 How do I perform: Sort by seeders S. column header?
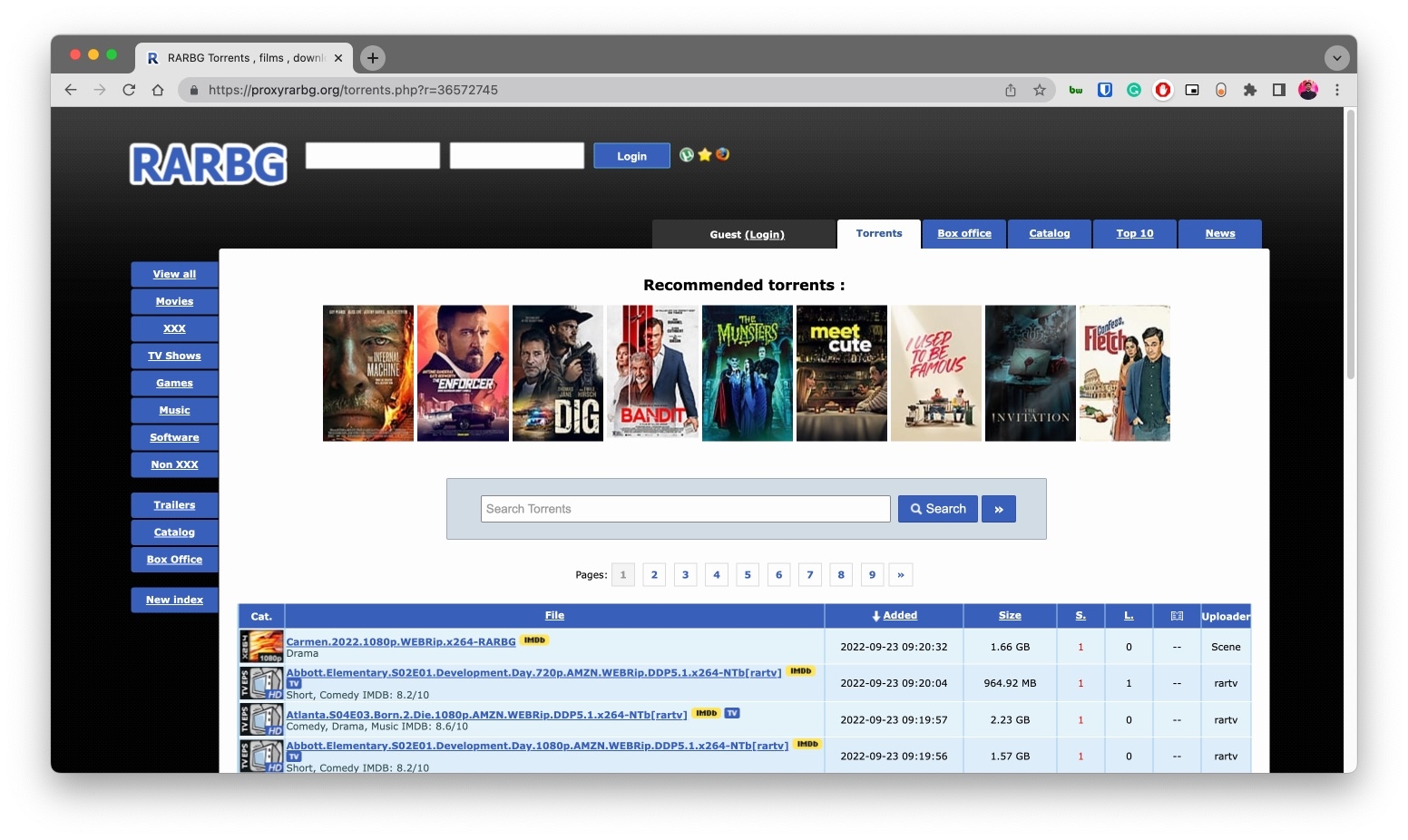tap(1080, 615)
